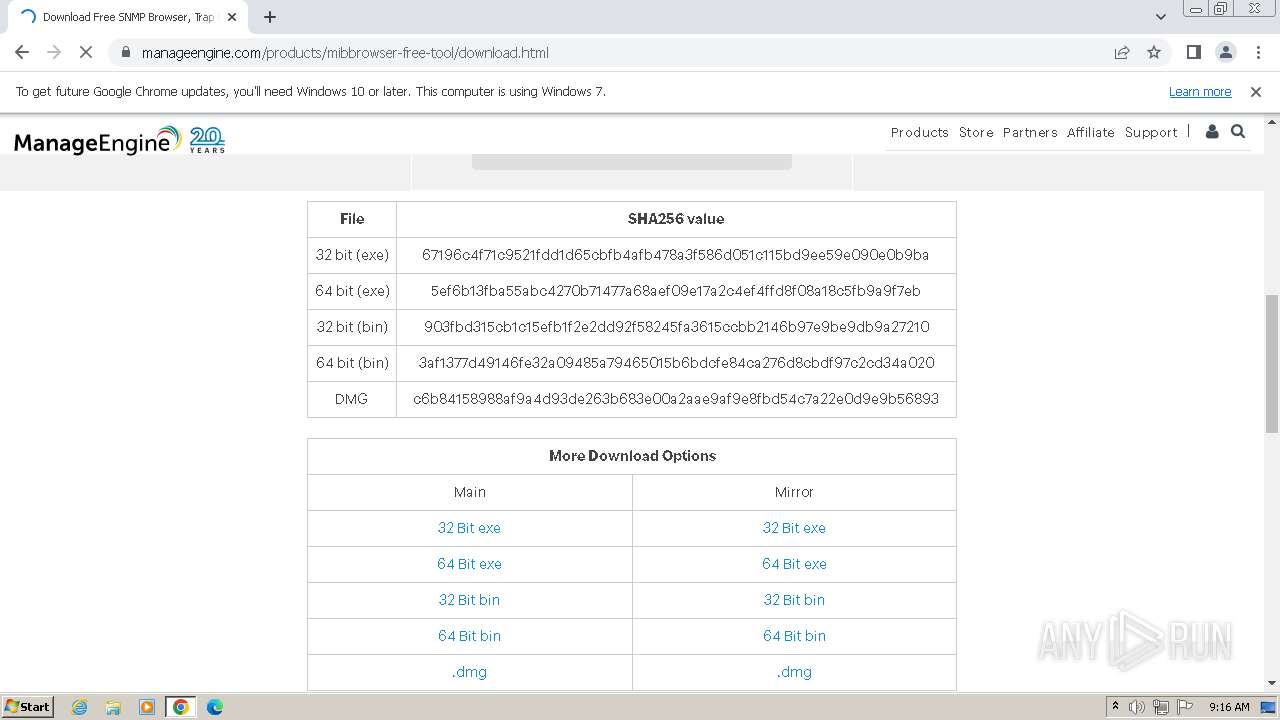
Task: Open Chrome three-dot menu
Action: click(x=1258, y=52)
